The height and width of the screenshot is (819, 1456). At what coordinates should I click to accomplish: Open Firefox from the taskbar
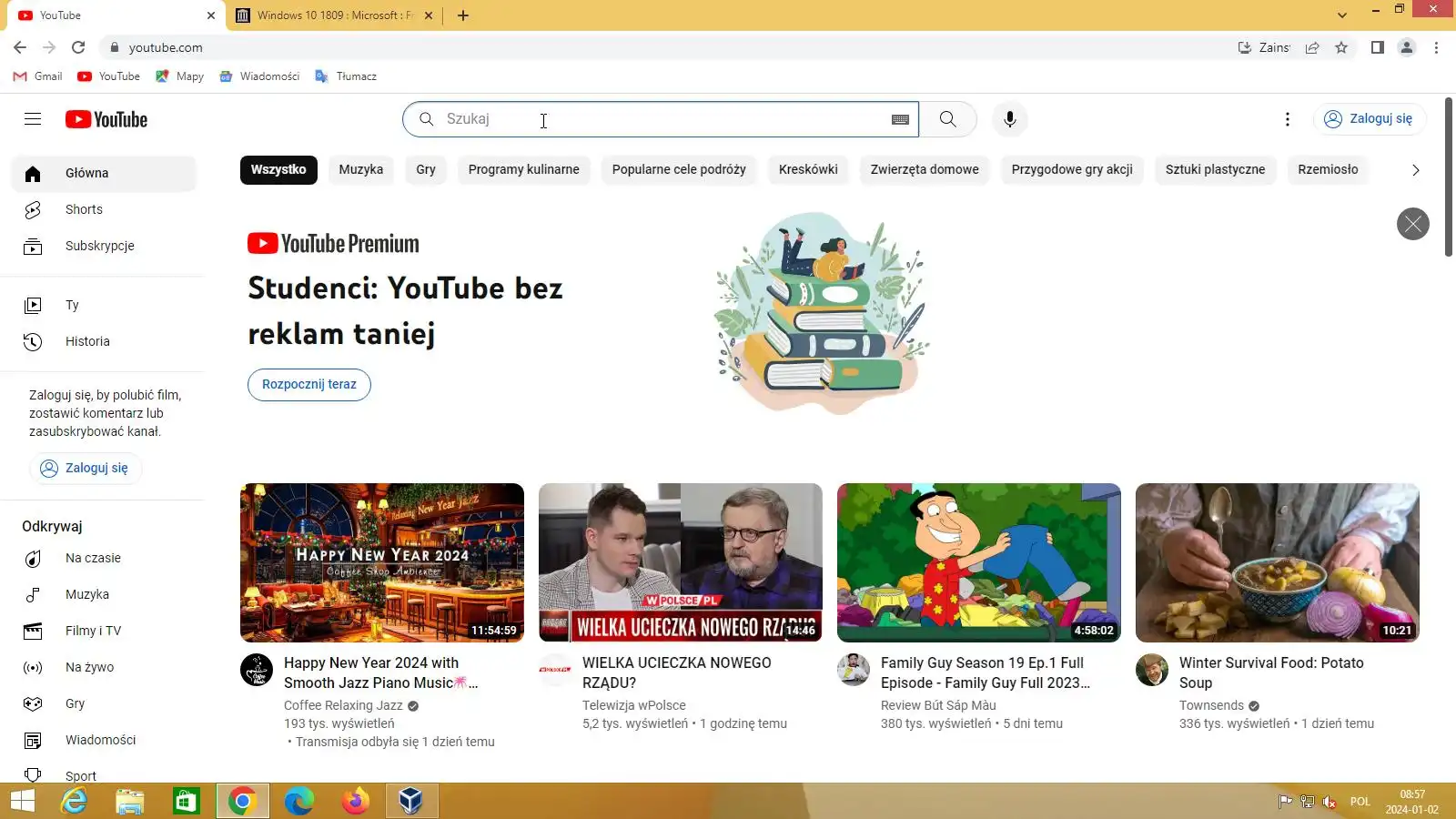[x=355, y=801]
